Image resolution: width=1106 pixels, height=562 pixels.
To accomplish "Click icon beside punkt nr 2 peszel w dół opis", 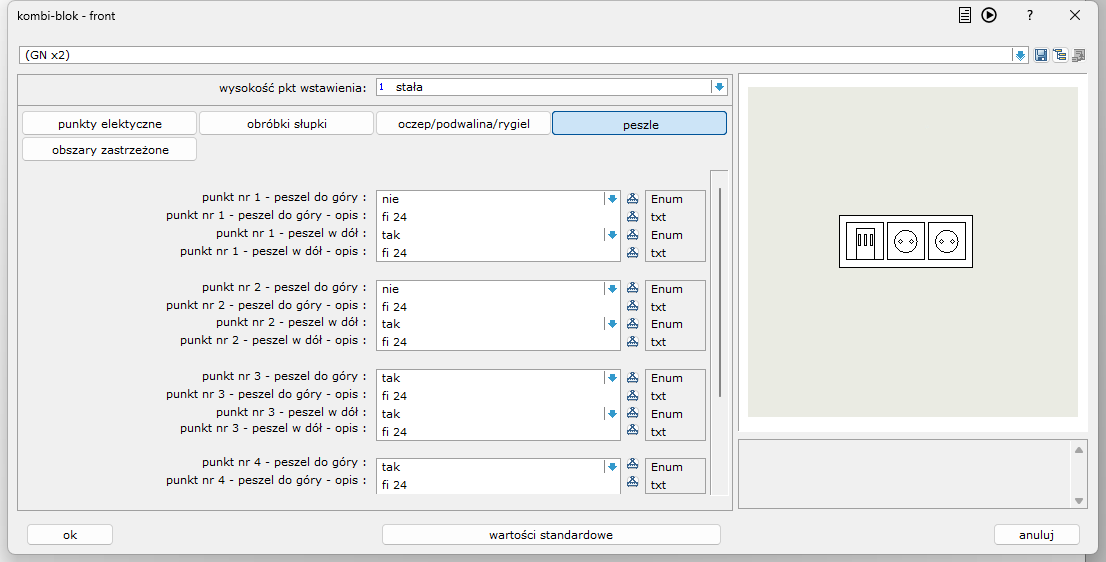I will (x=632, y=342).
